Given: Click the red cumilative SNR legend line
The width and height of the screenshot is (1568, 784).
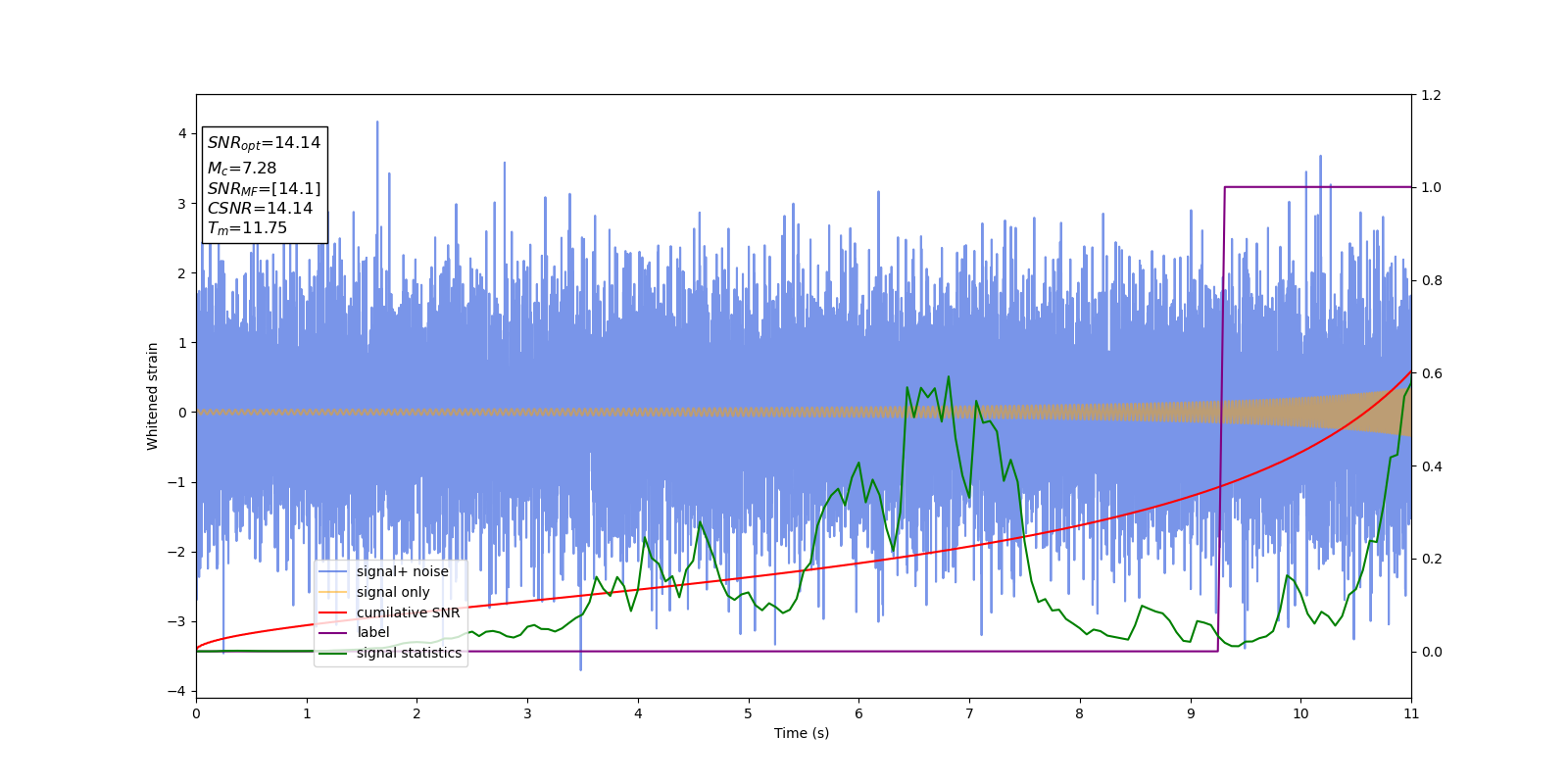Looking at the screenshot, I should click(333, 612).
